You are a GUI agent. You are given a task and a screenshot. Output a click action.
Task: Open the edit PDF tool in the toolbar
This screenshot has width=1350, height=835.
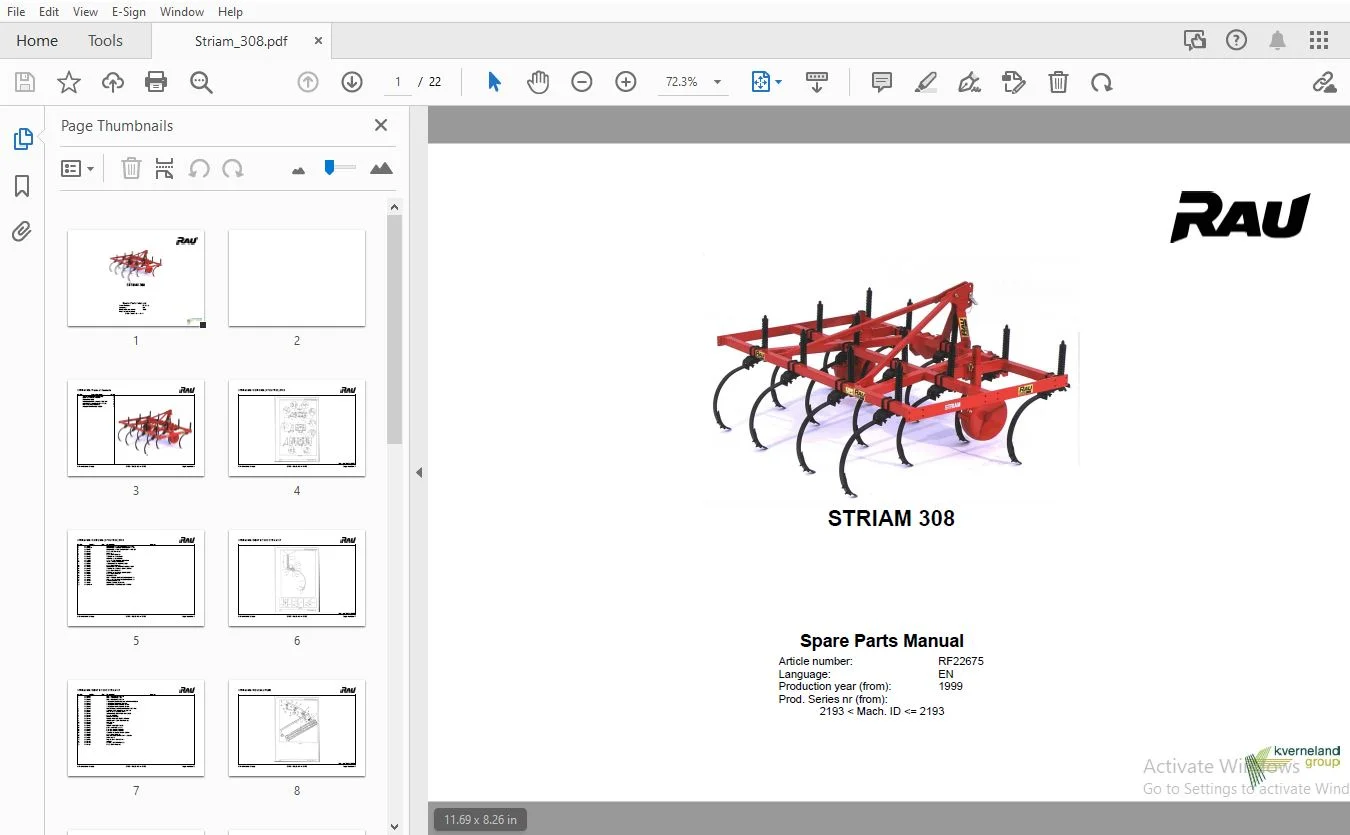coord(1014,82)
